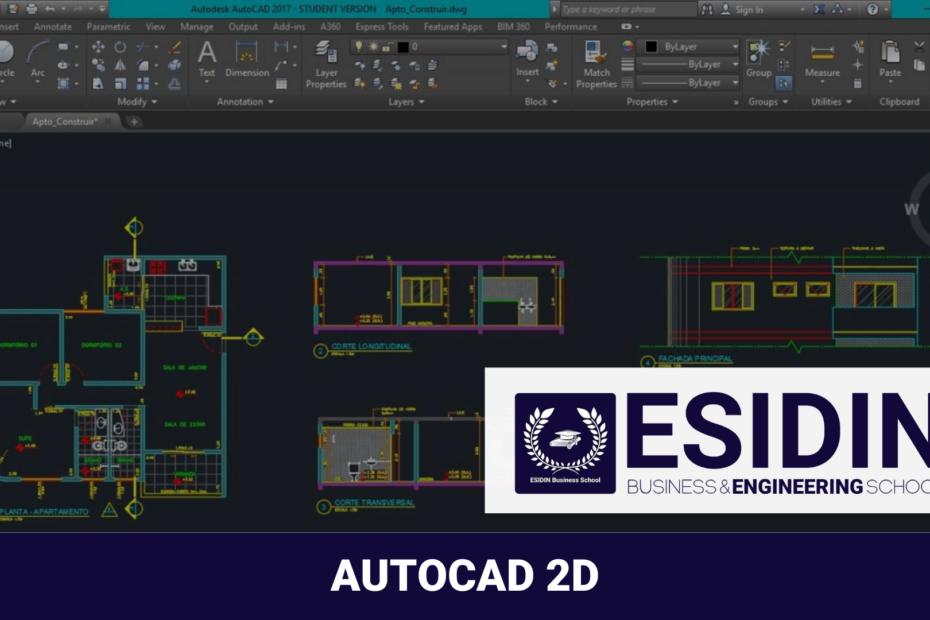Toggle the layer light bulb in layer dropdown
The width and height of the screenshot is (930, 620).
(359, 44)
